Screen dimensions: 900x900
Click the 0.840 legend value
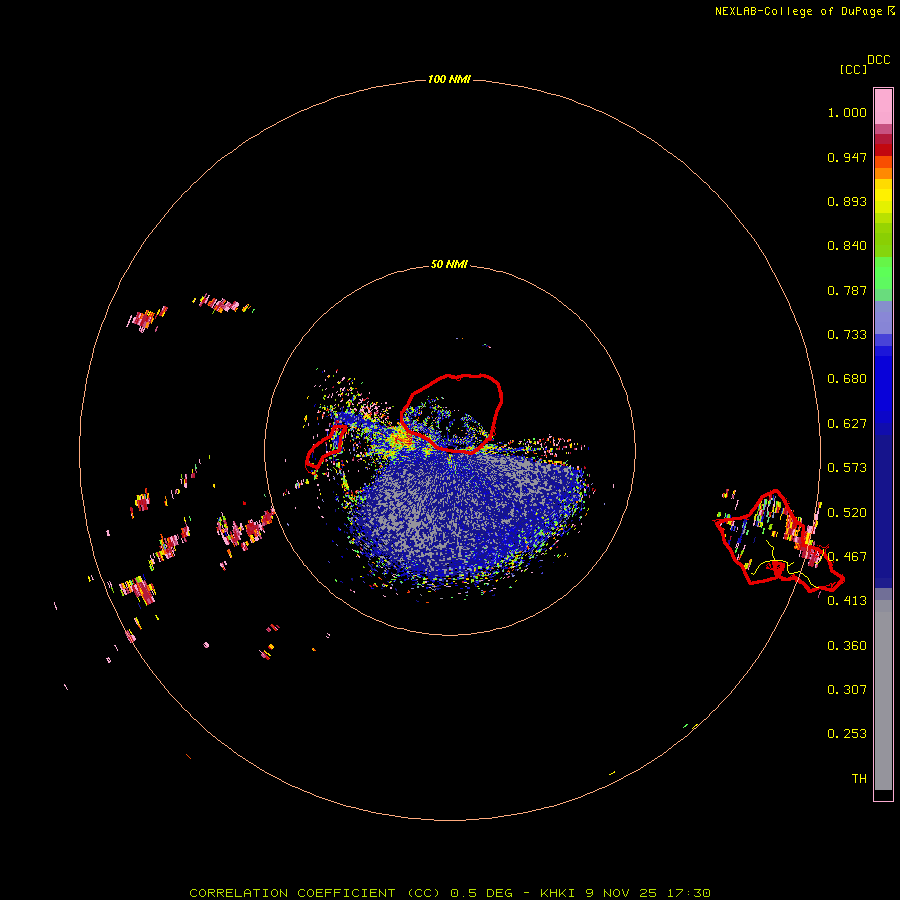(847, 246)
